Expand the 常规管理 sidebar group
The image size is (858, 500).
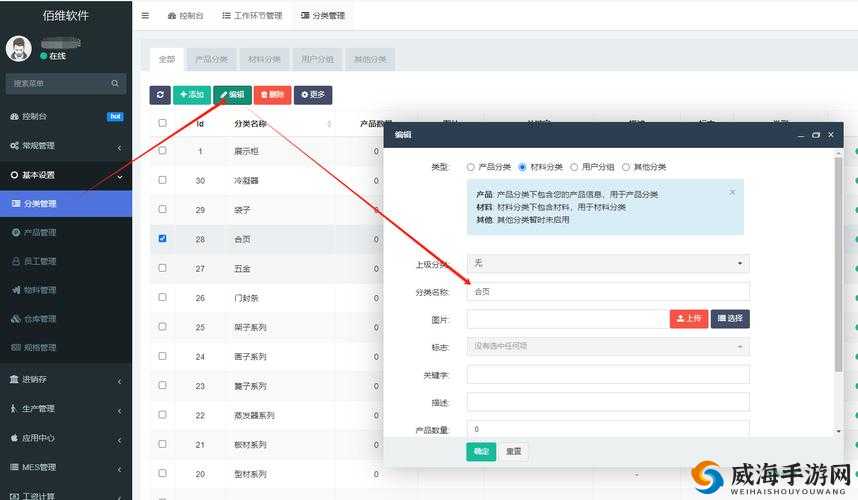click(x=66, y=146)
